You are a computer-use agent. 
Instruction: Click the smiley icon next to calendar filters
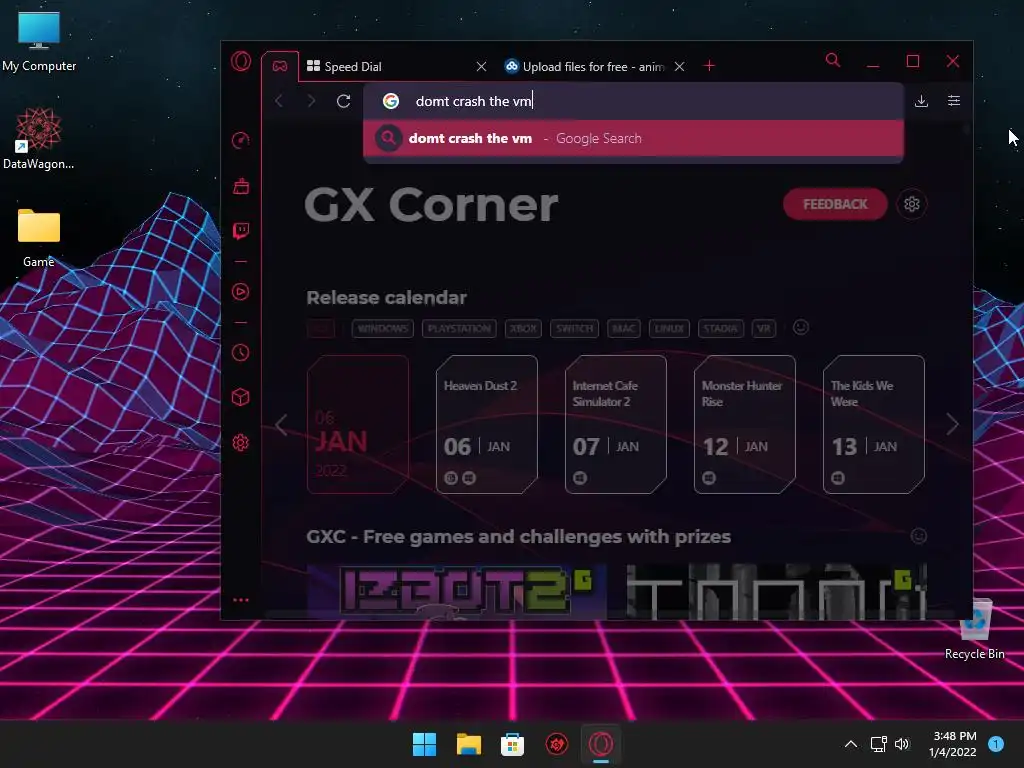[801, 327]
